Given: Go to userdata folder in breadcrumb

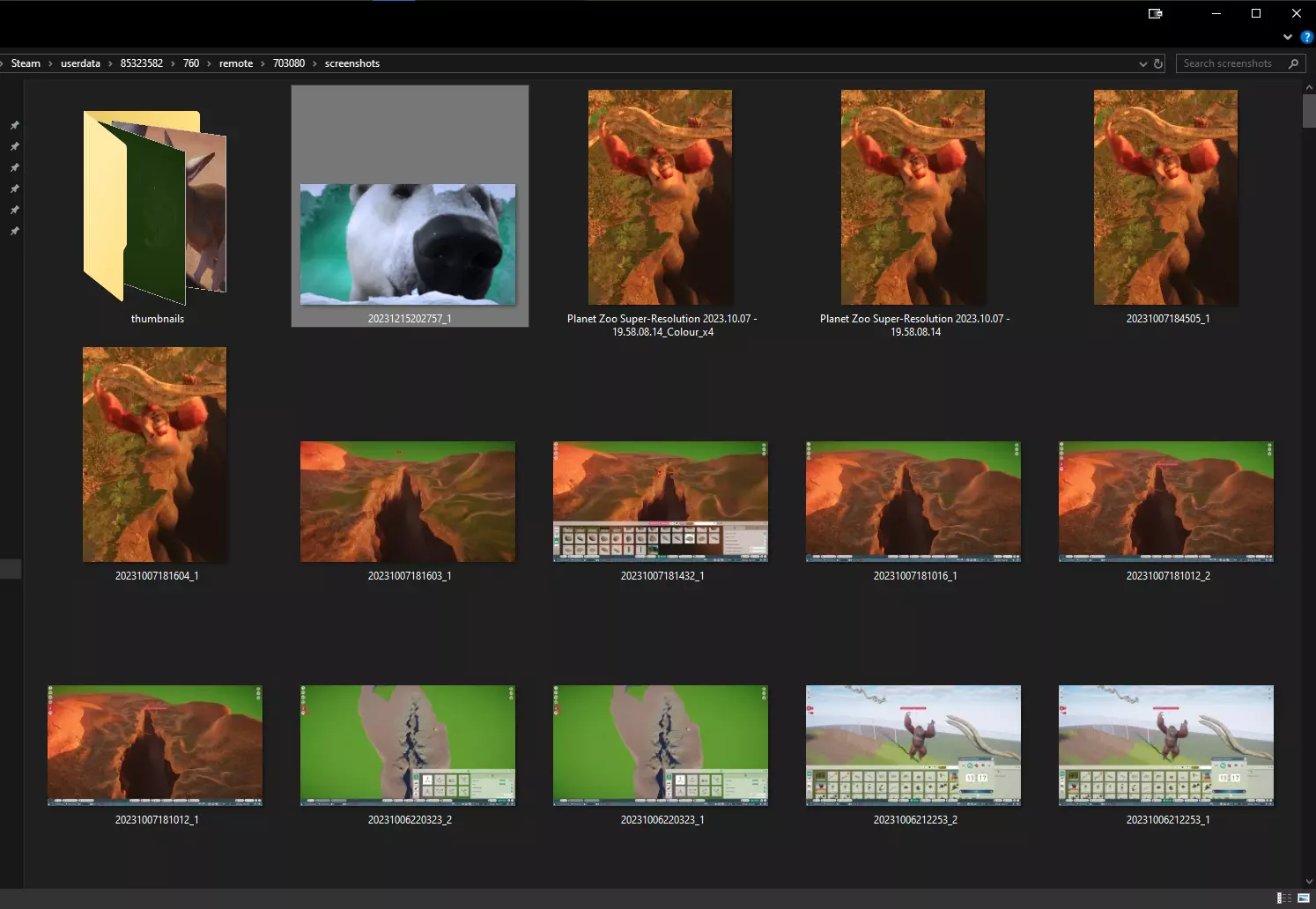Looking at the screenshot, I should click(80, 63).
